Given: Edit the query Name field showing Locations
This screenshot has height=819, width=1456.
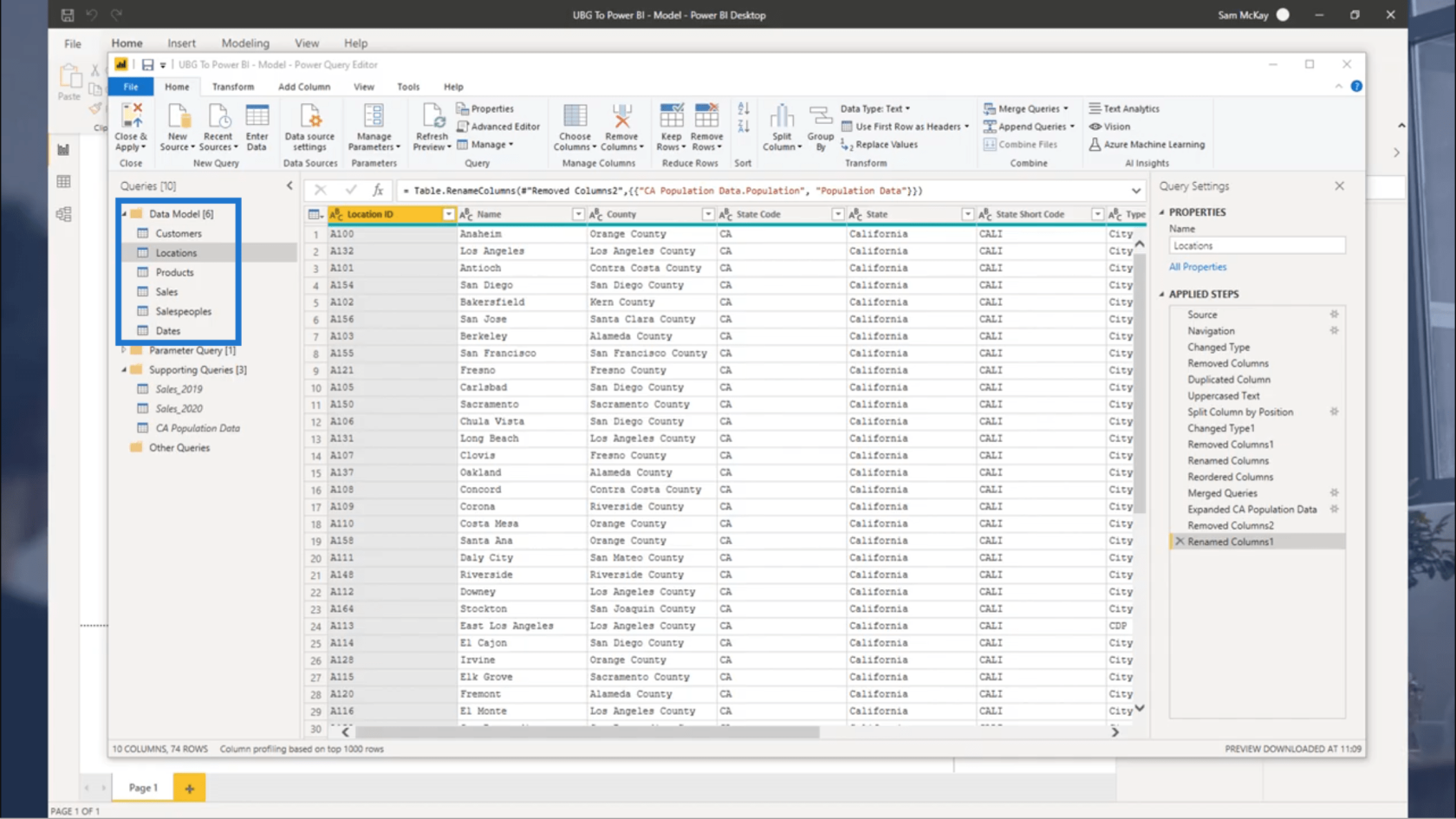Looking at the screenshot, I should click(x=1257, y=246).
